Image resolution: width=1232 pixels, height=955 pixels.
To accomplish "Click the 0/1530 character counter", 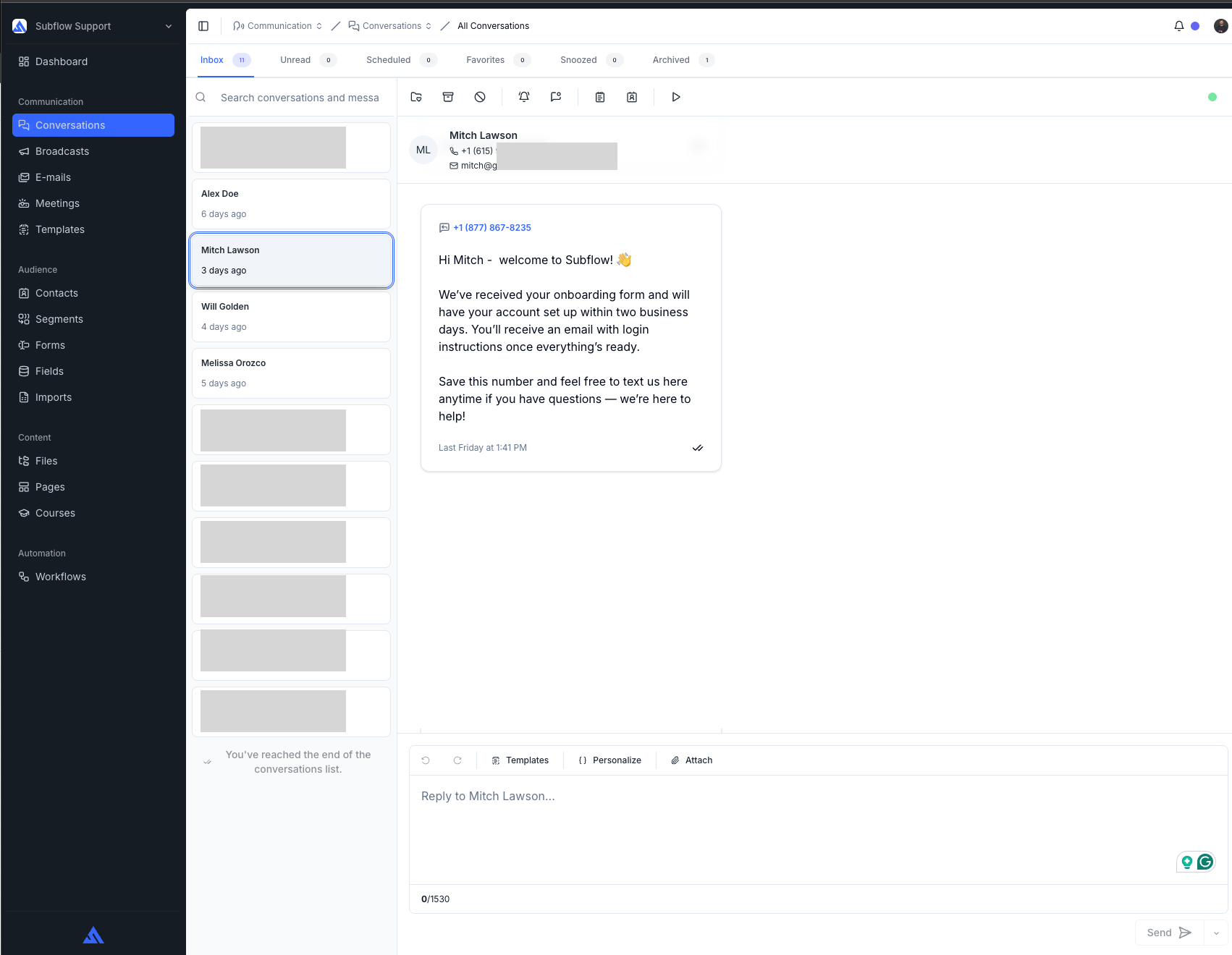I will [x=435, y=899].
